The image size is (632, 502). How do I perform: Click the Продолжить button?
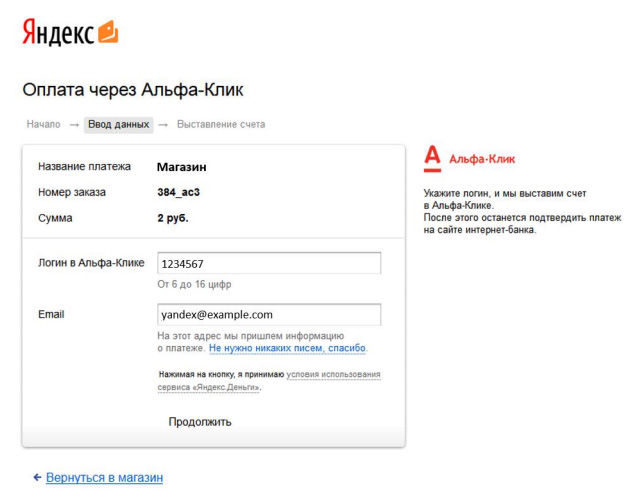[x=200, y=422]
